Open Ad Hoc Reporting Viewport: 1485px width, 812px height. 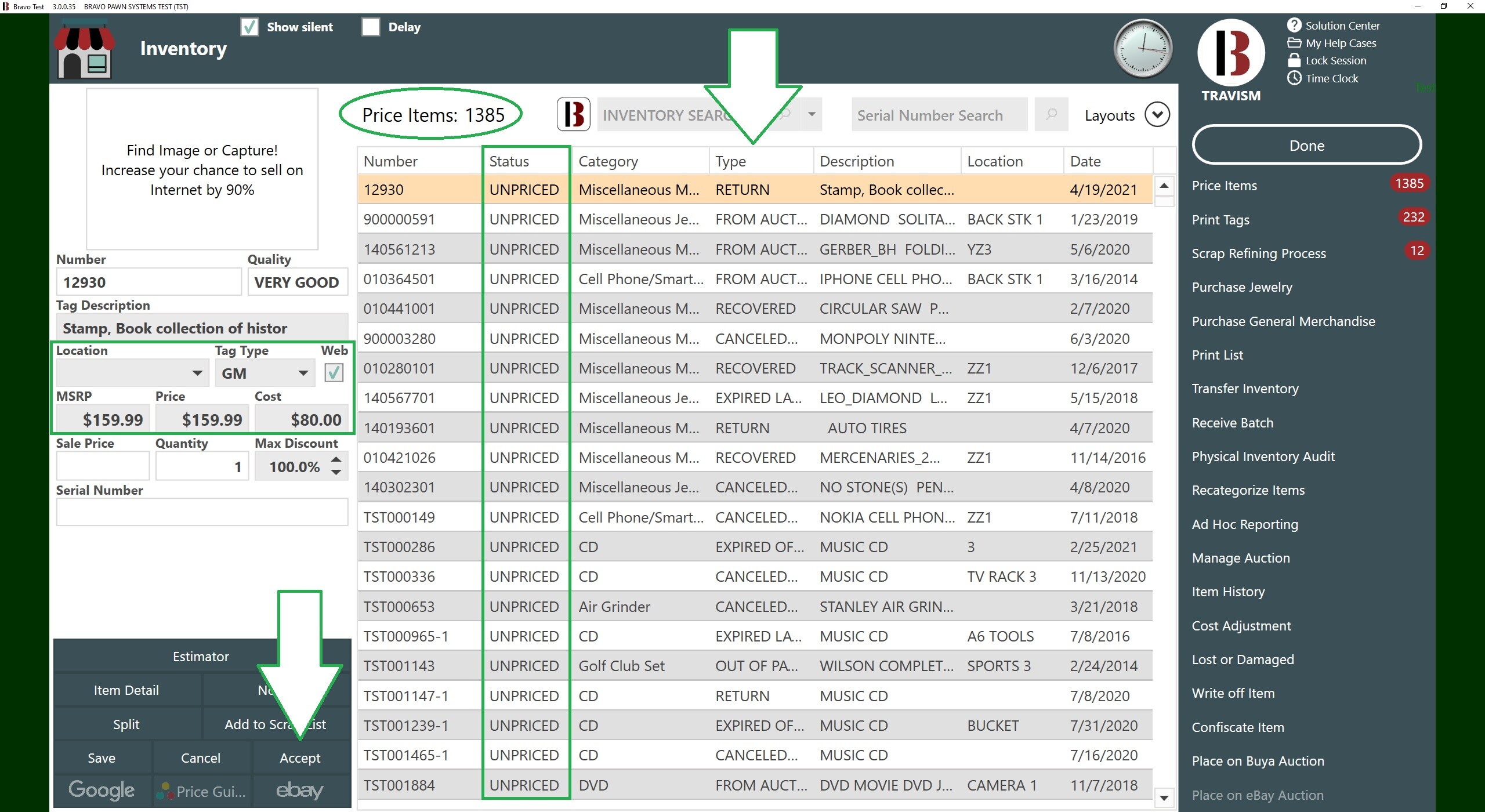click(x=1245, y=524)
